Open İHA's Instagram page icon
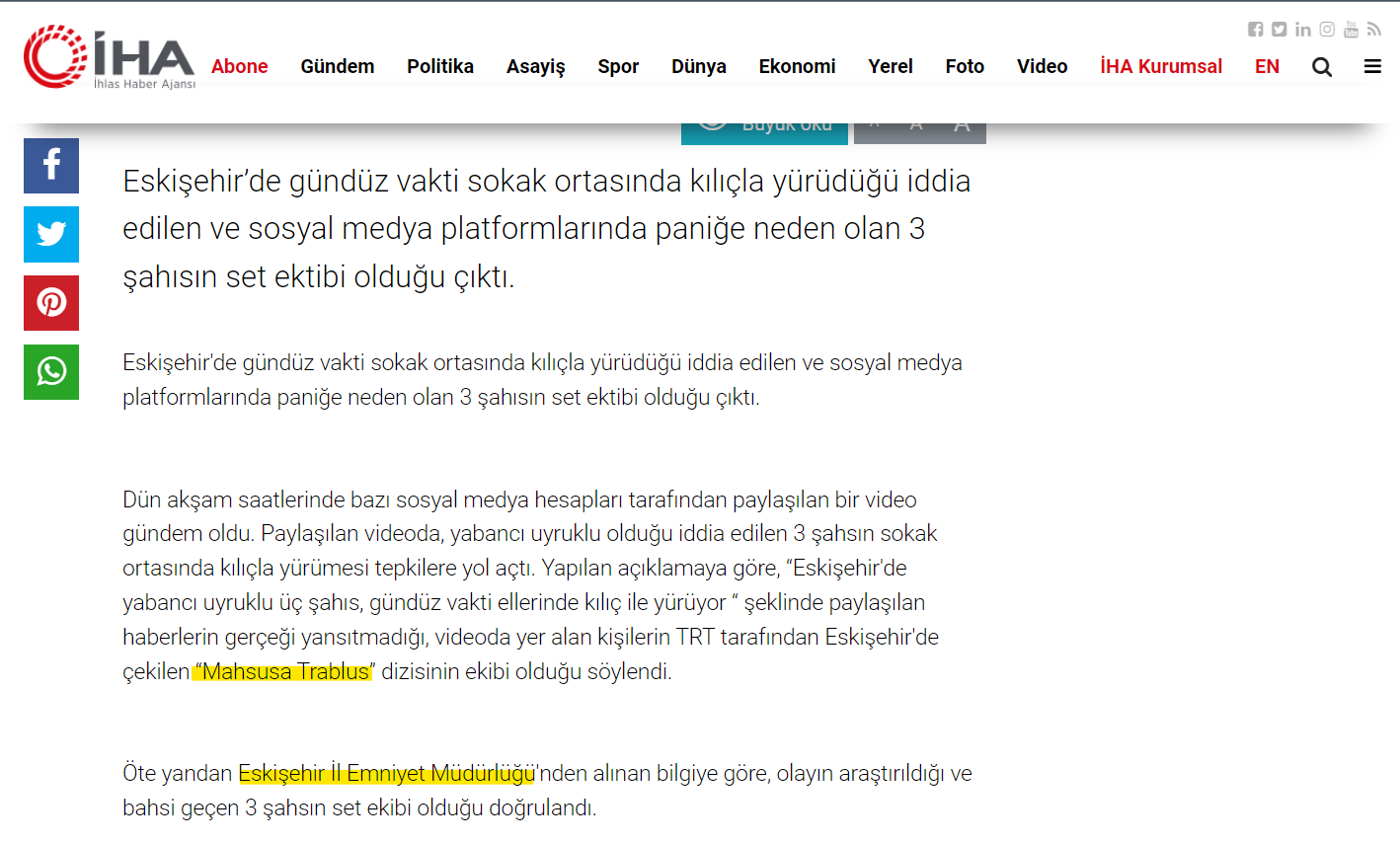The image size is (1400, 844). tap(1327, 30)
